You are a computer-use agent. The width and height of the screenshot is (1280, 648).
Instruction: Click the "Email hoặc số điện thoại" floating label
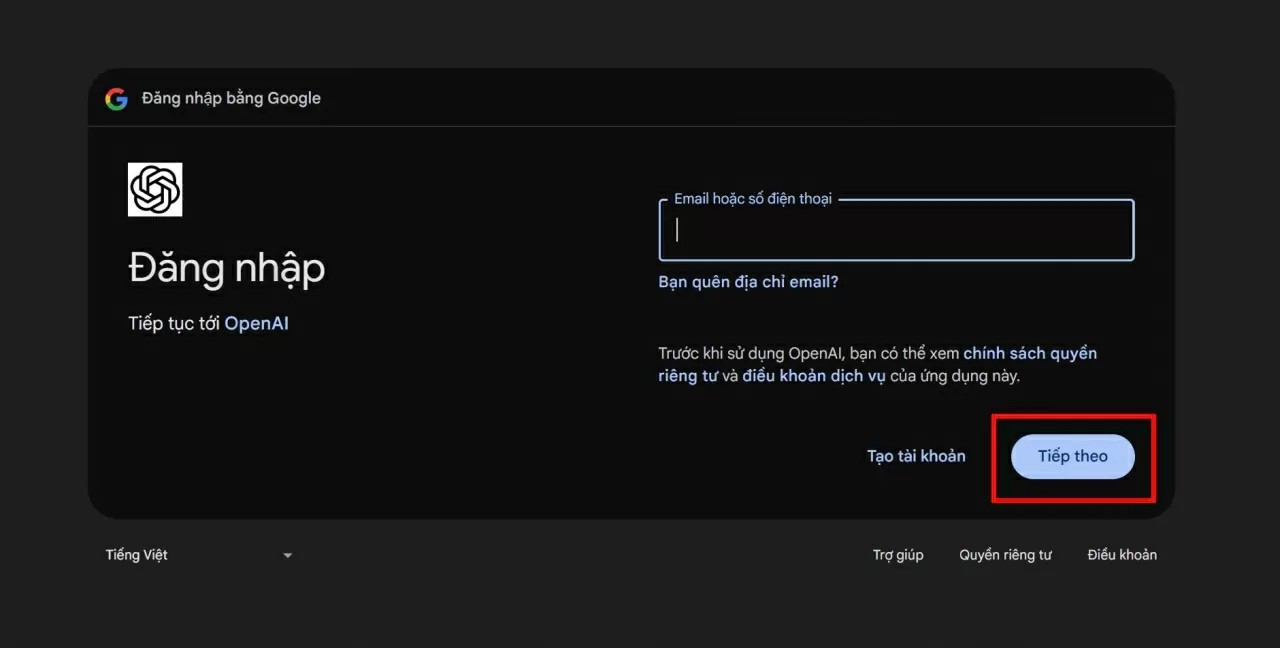(752, 199)
